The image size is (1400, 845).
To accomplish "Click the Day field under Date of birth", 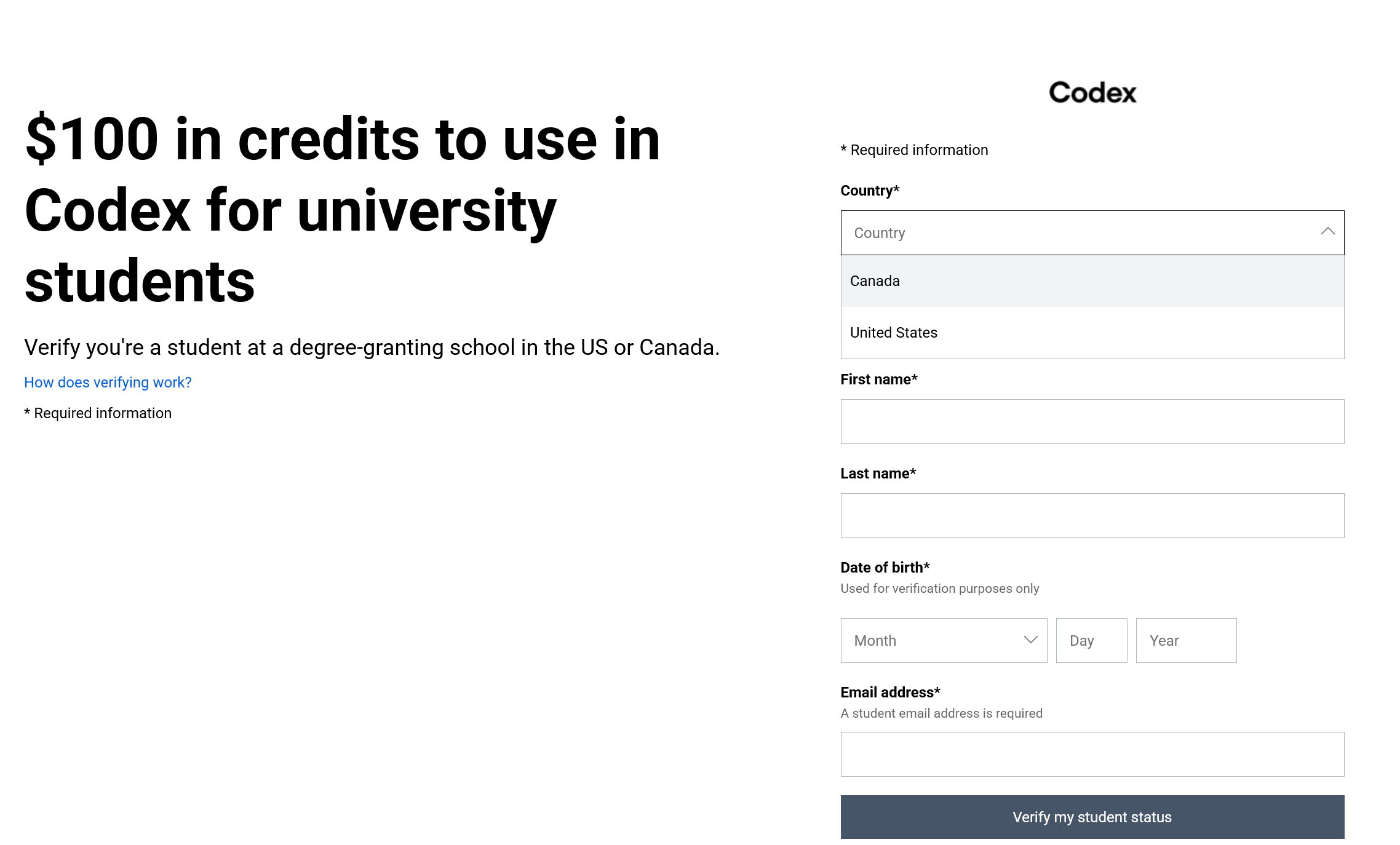I will [1091, 640].
